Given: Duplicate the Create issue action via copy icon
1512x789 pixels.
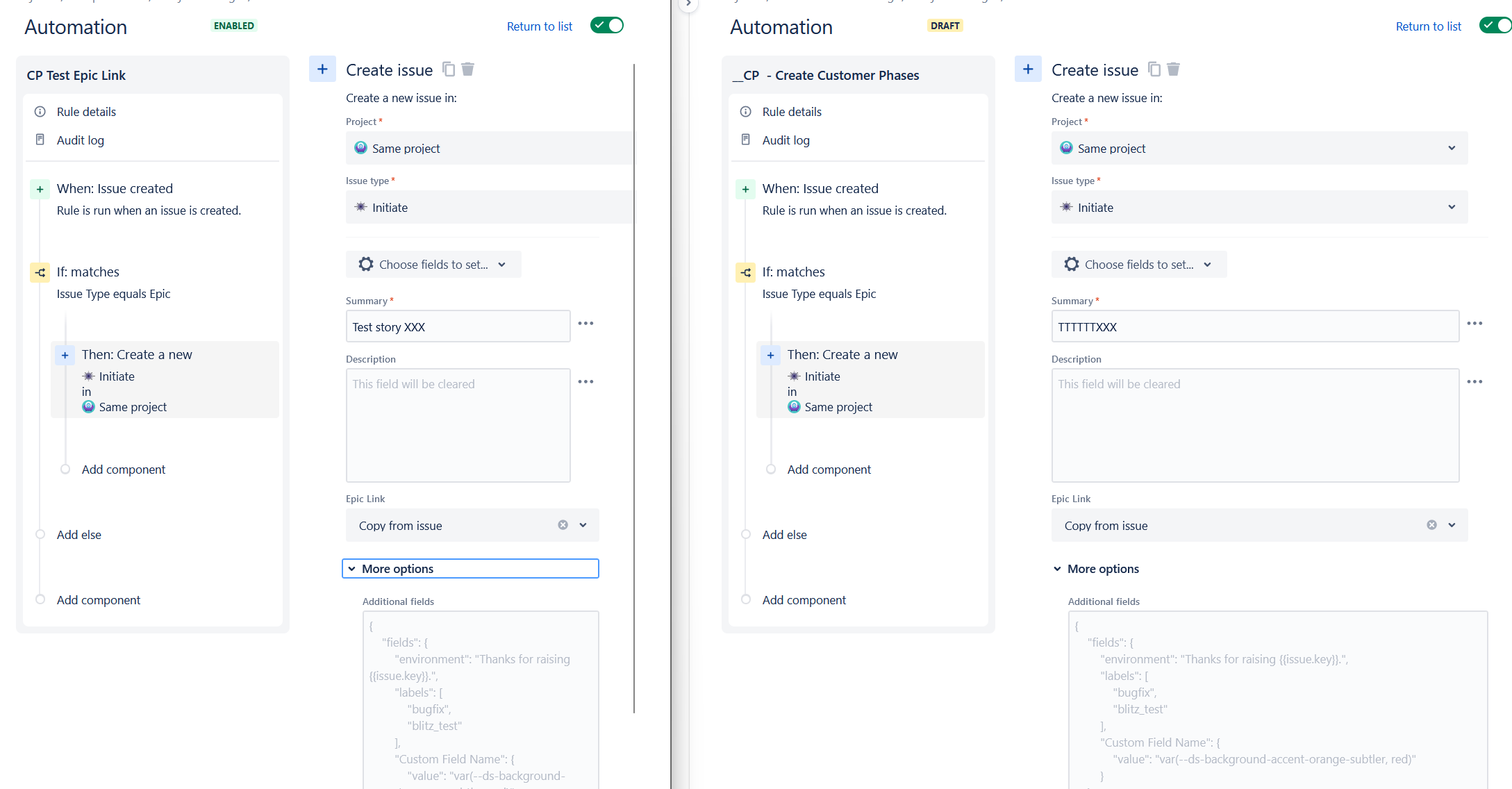Looking at the screenshot, I should pos(448,69).
